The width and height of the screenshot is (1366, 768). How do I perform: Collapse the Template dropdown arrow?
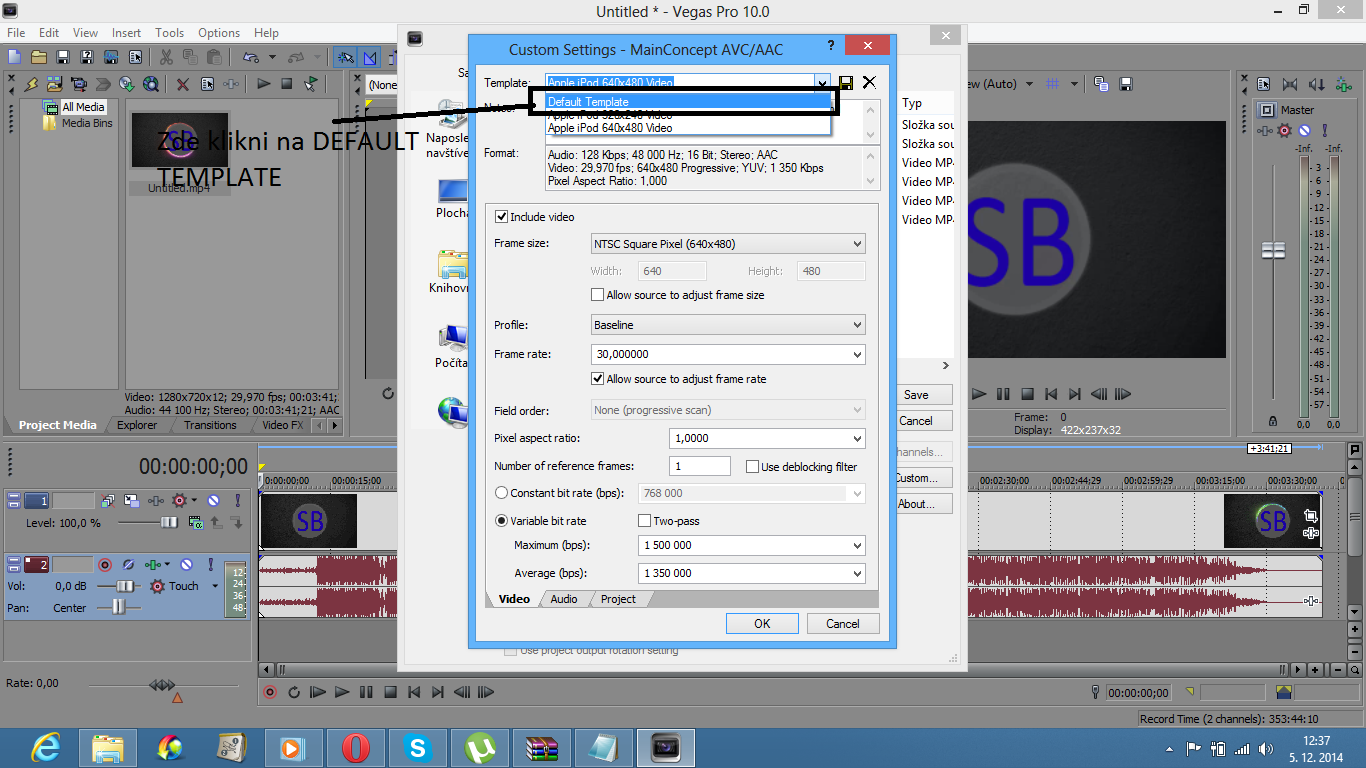[822, 83]
